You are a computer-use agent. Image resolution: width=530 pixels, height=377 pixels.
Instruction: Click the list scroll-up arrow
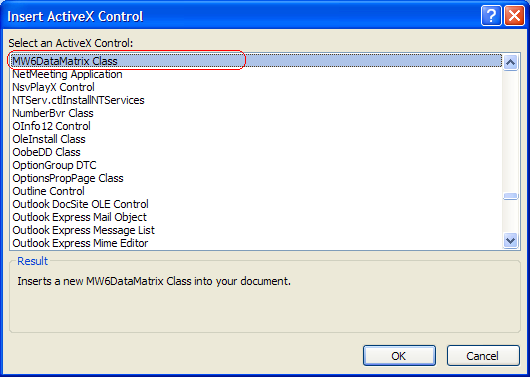(510, 63)
